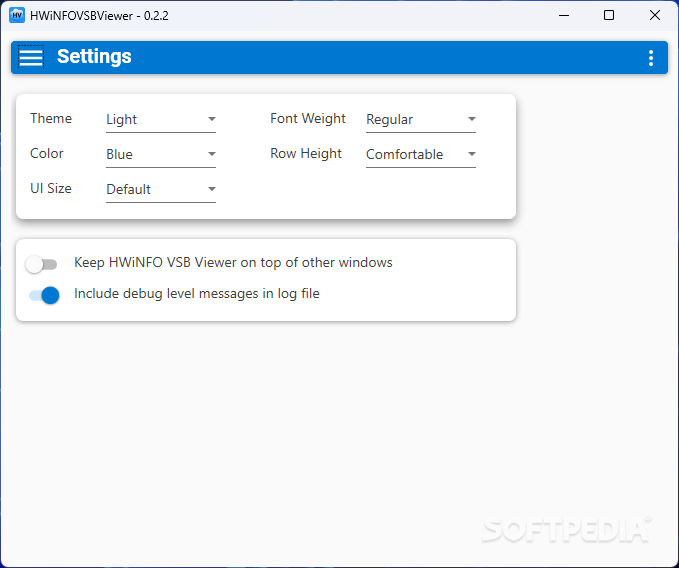679x568 pixels.
Task: Click the 'Include debug level messages' text
Action: tap(197, 294)
